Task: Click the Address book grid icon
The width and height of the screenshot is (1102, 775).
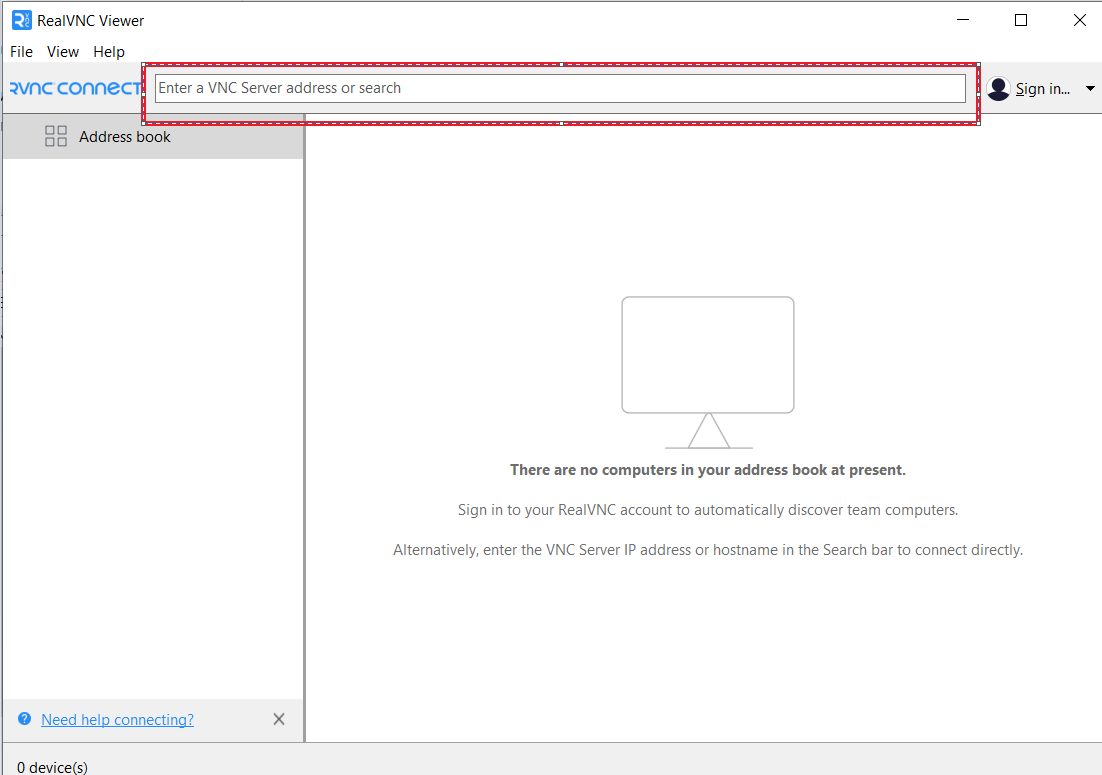Action: coord(56,137)
